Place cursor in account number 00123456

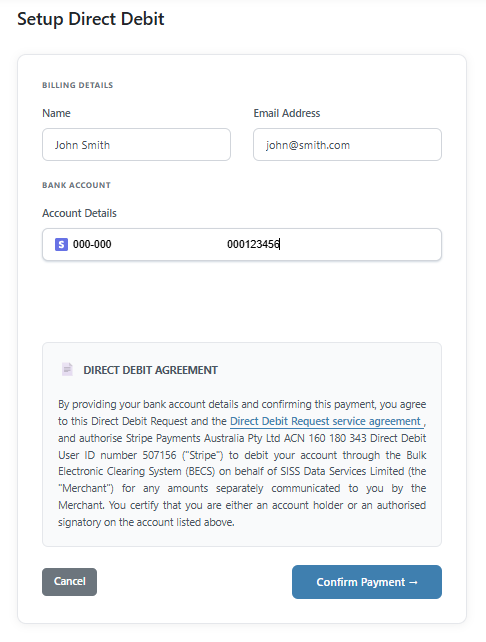[253, 244]
